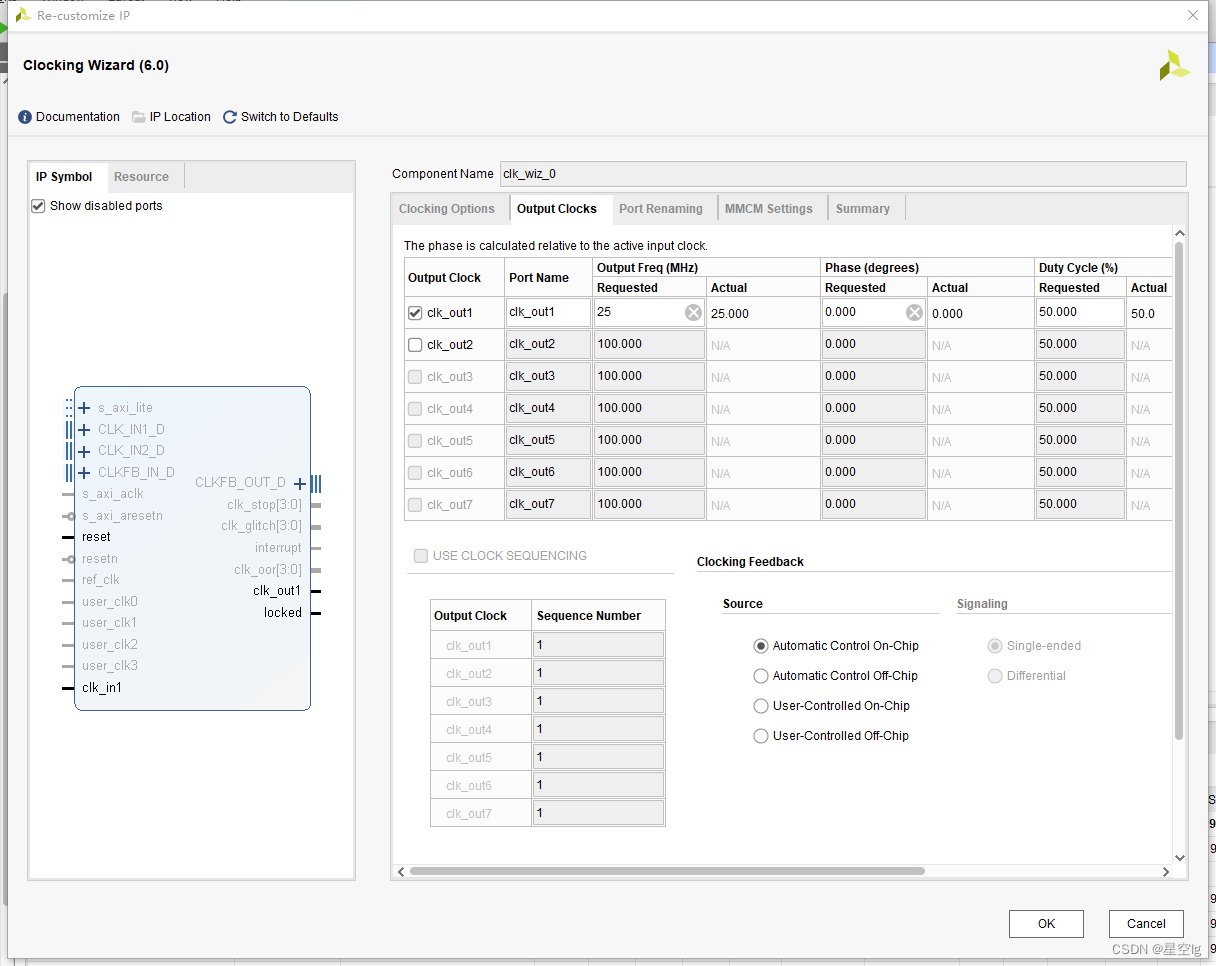Open the MMCM Settings tab

(x=769, y=209)
